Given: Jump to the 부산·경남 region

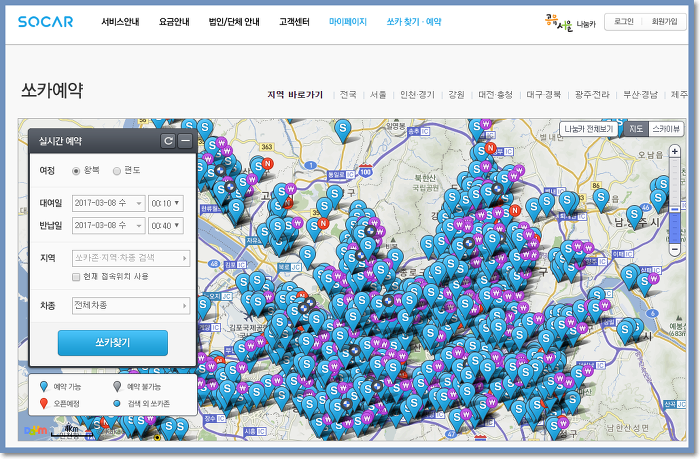Looking at the screenshot, I should tap(640, 94).
